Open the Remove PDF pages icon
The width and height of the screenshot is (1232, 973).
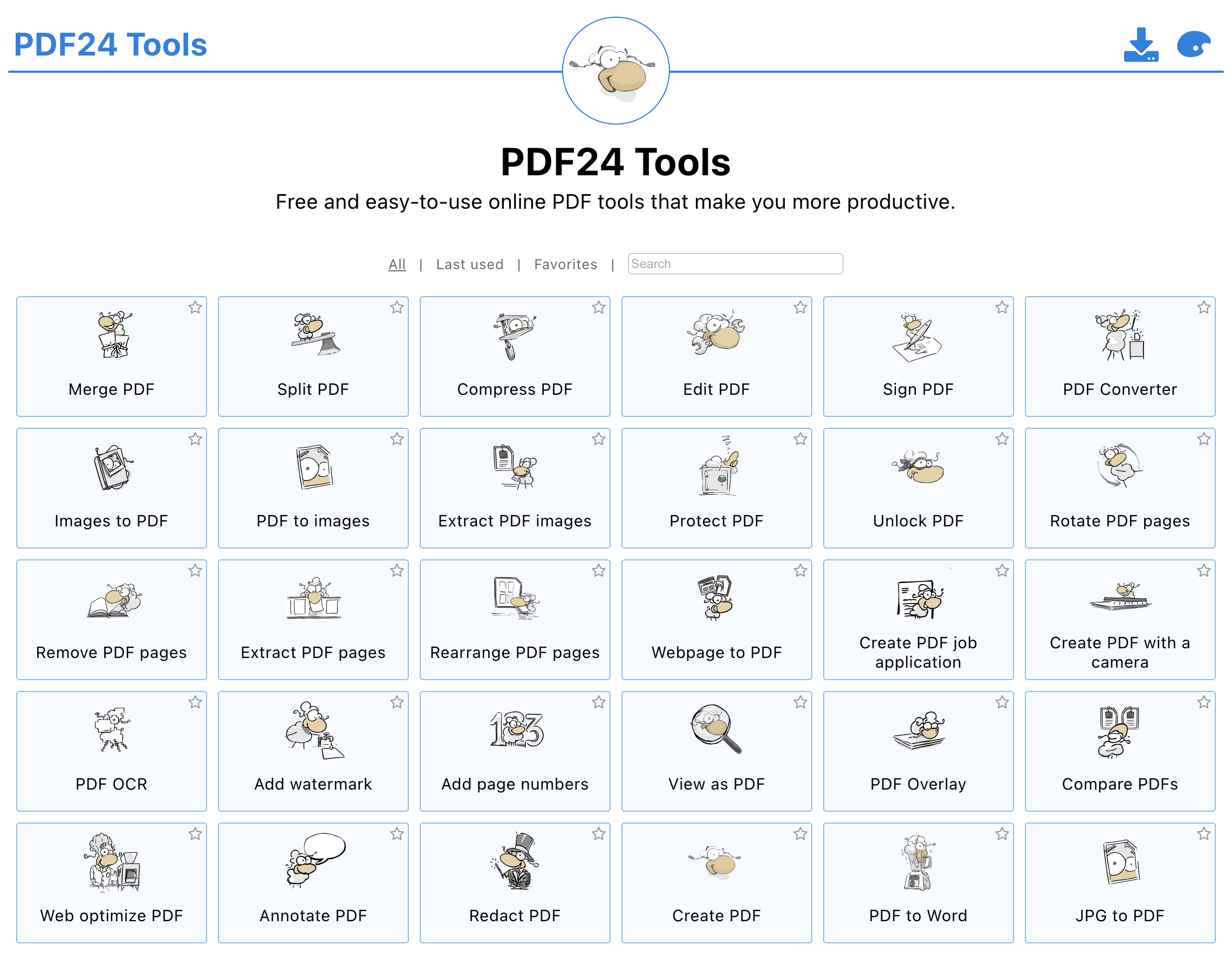tap(114, 600)
